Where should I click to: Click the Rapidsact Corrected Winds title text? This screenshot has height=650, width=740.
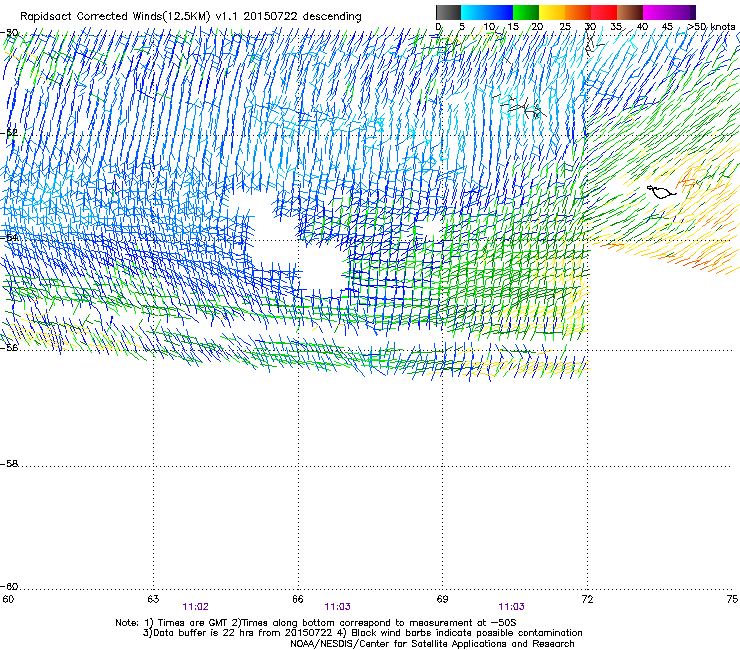[191, 17]
